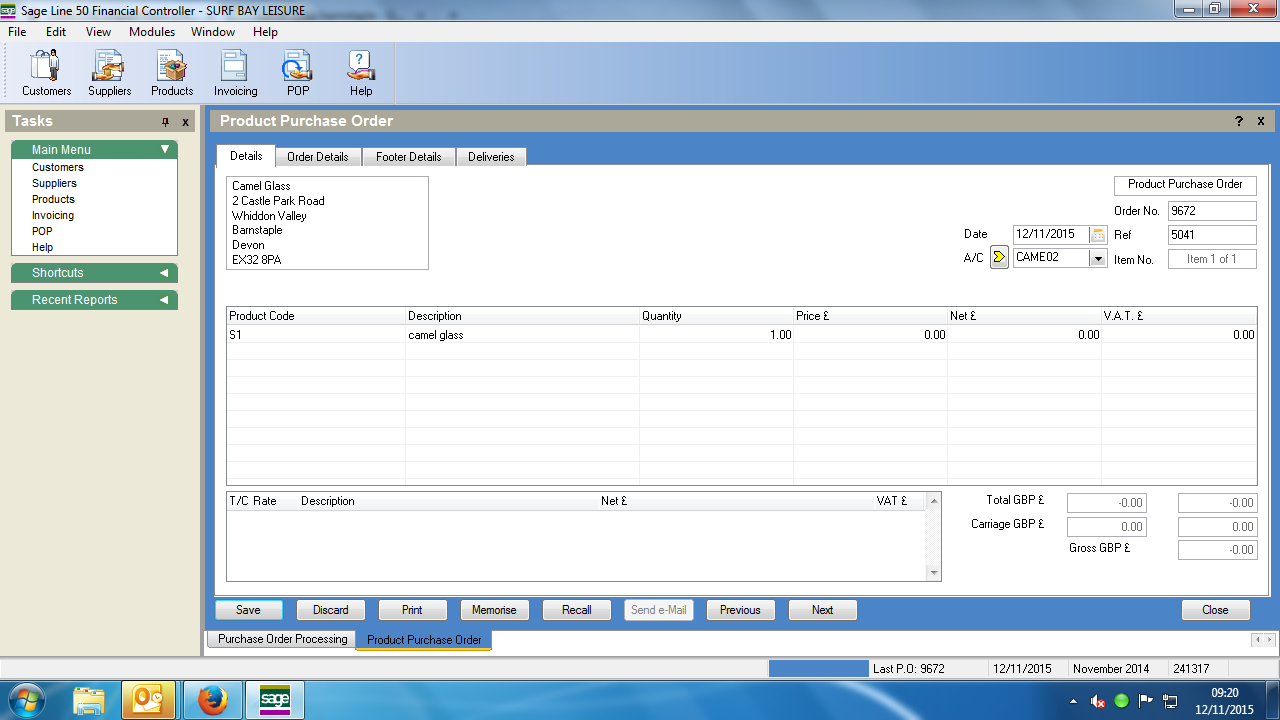Open the Suppliers toolbar icon
Image resolution: width=1280 pixels, height=720 pixels.
click(x=109, y=72)
